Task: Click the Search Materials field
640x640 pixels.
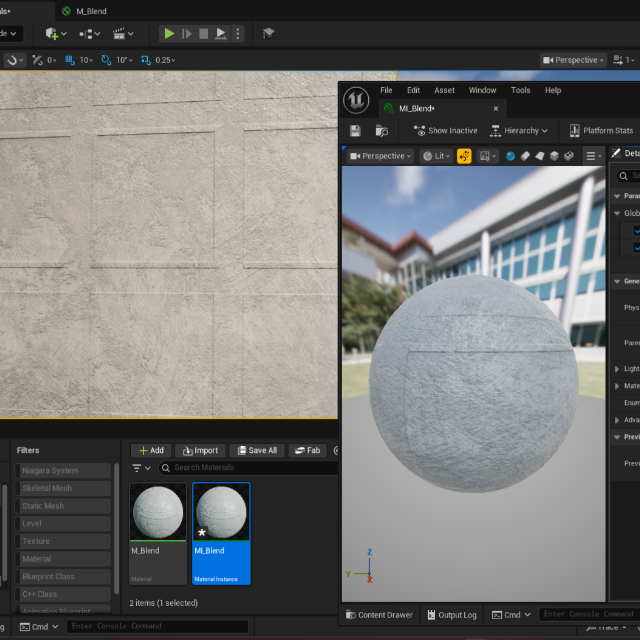Action: tap(249, 468)
